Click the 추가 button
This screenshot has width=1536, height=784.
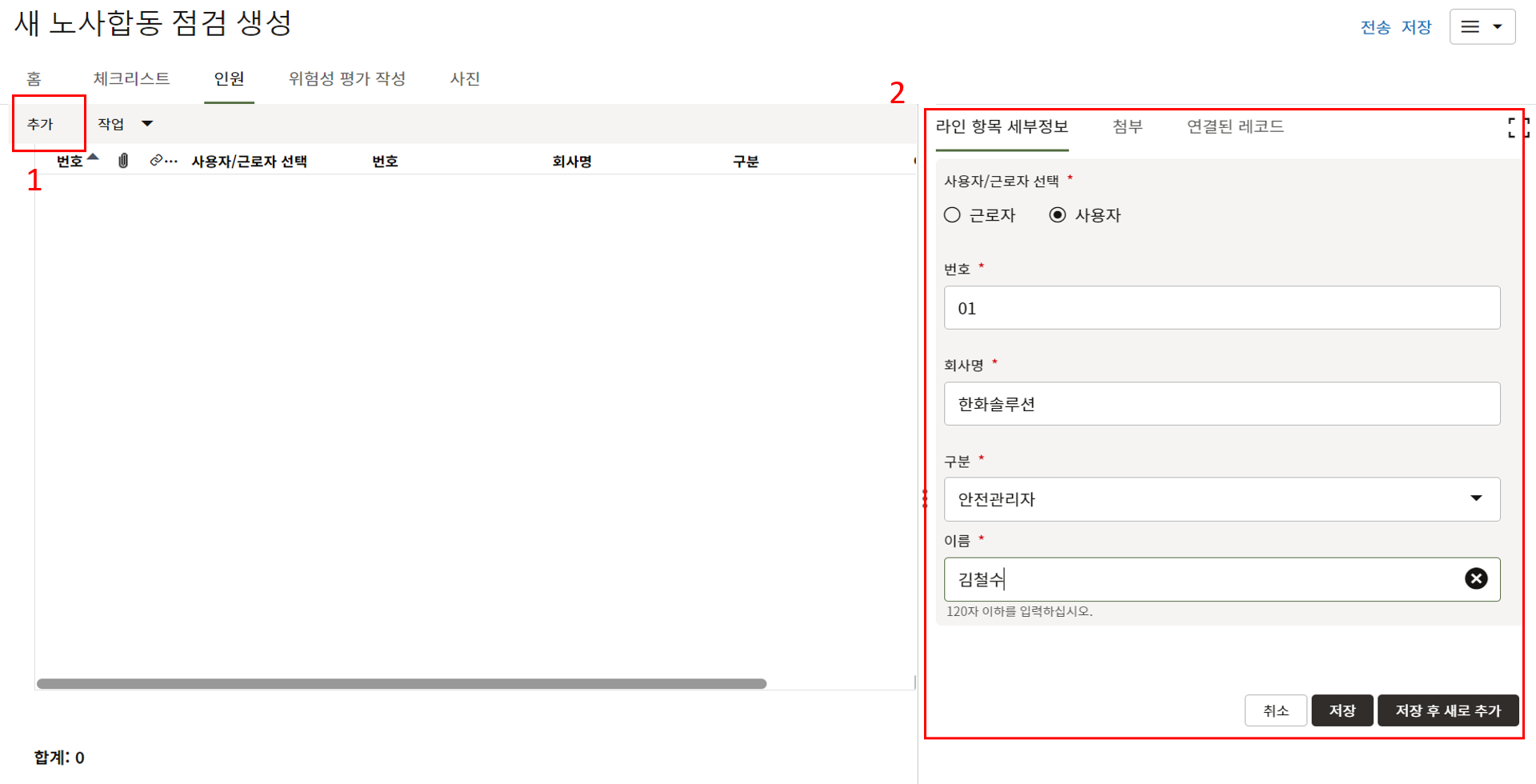[x=40, y=124]
